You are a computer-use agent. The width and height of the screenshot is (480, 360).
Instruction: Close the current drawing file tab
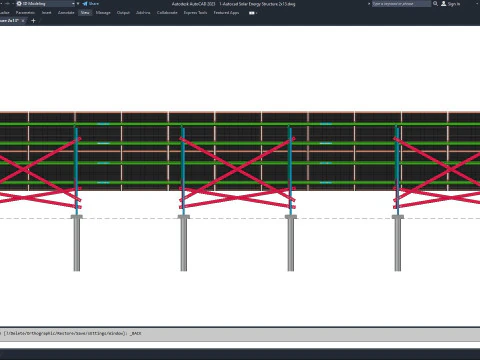(23, 21)
